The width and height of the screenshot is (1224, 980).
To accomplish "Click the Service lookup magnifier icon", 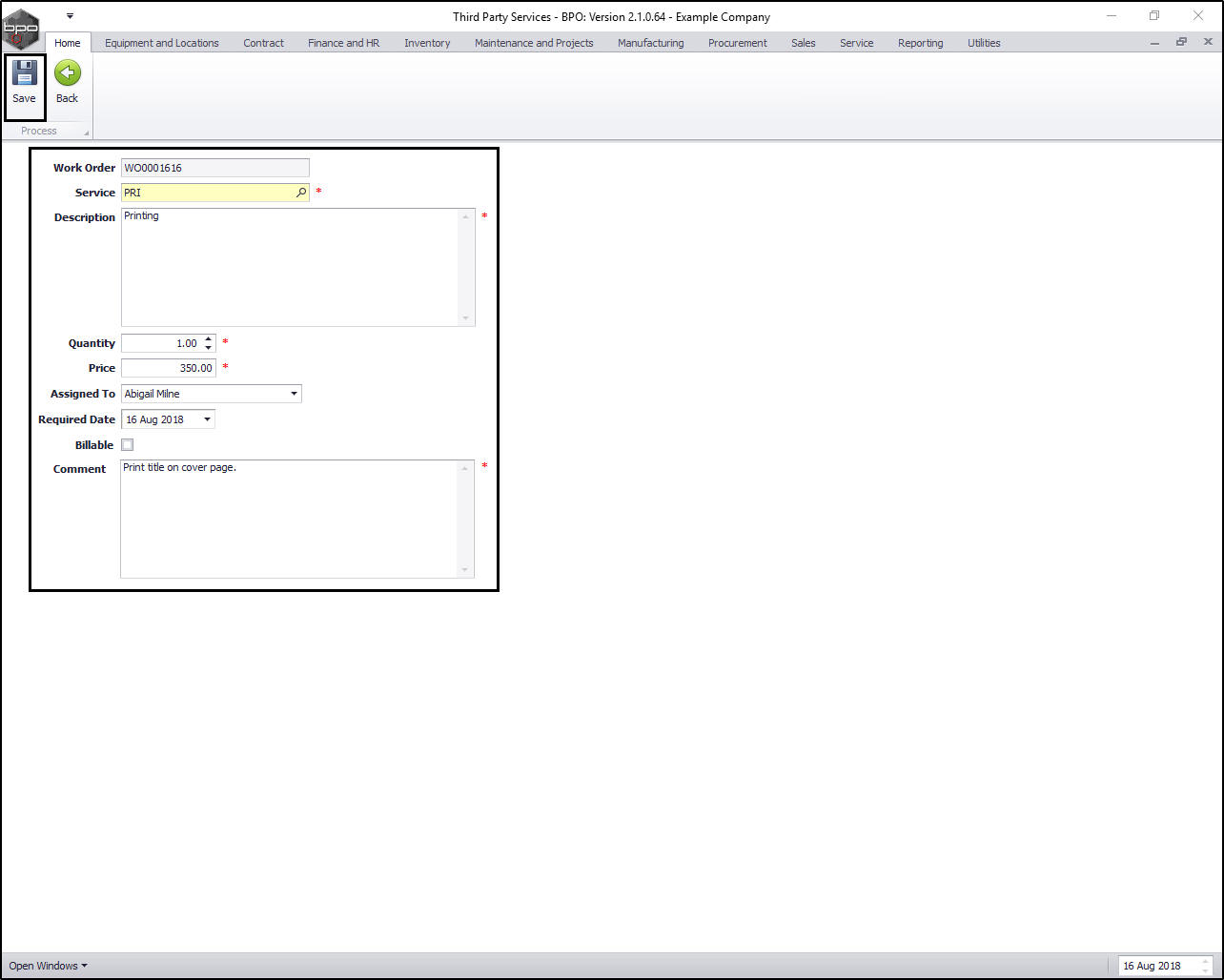I will point(301,193).
